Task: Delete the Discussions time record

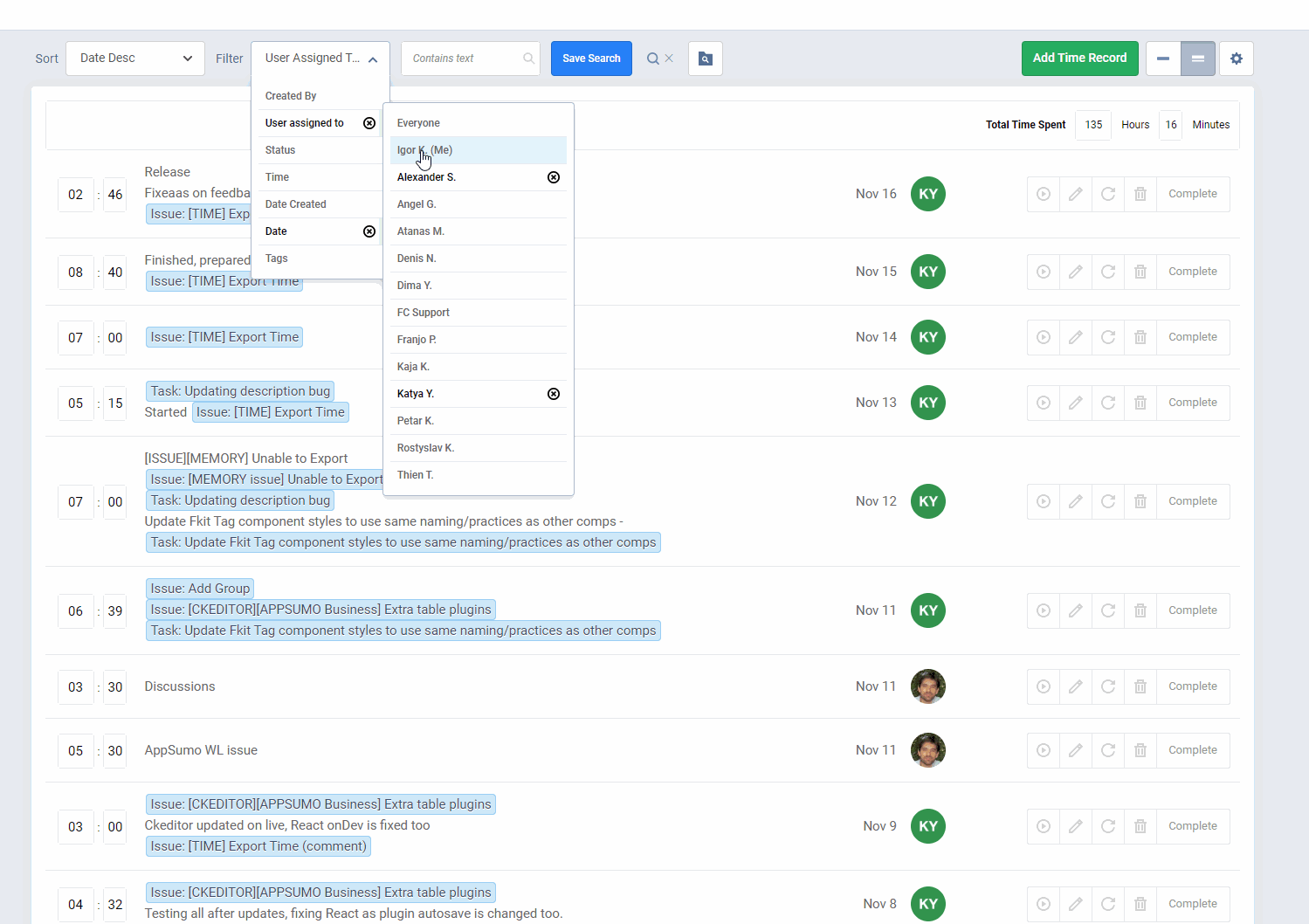Action: click(1140, 686)
